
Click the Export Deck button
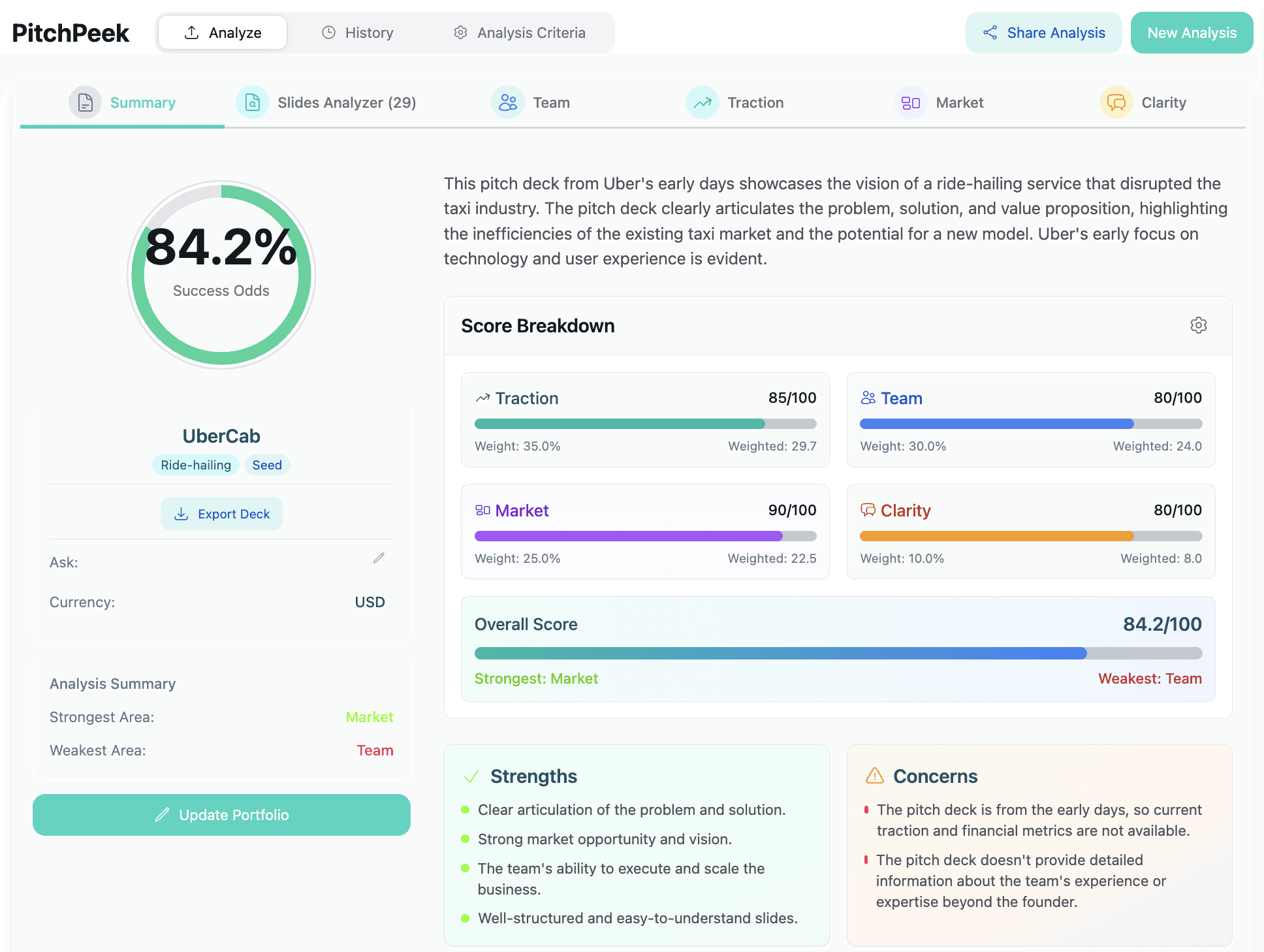(221, 514)
